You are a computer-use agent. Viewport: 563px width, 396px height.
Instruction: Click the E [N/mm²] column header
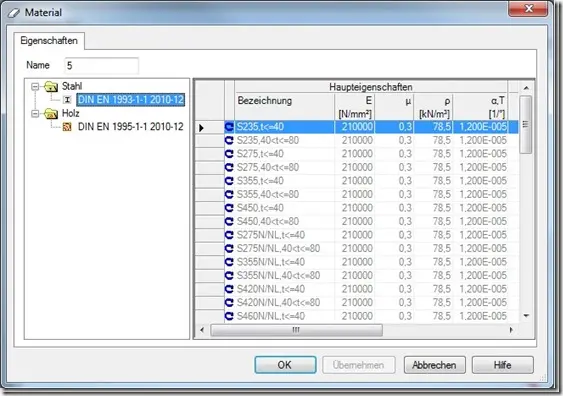[x=354, y=107]
